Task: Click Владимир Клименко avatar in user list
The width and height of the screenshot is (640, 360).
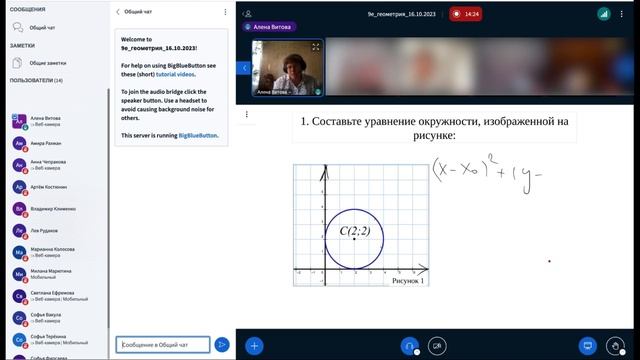Action: pos(19,209)
